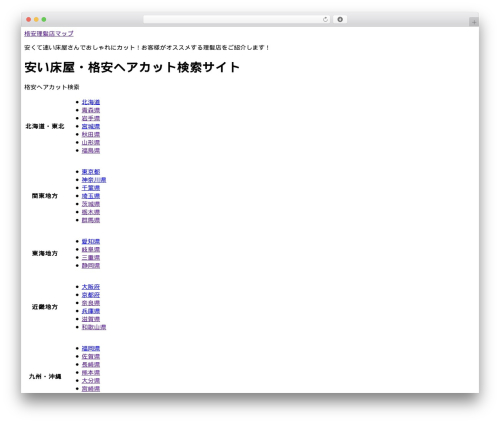Open the 岐阜県 link
Viewport: 500px width, 423px height.
tap(91, 249)
